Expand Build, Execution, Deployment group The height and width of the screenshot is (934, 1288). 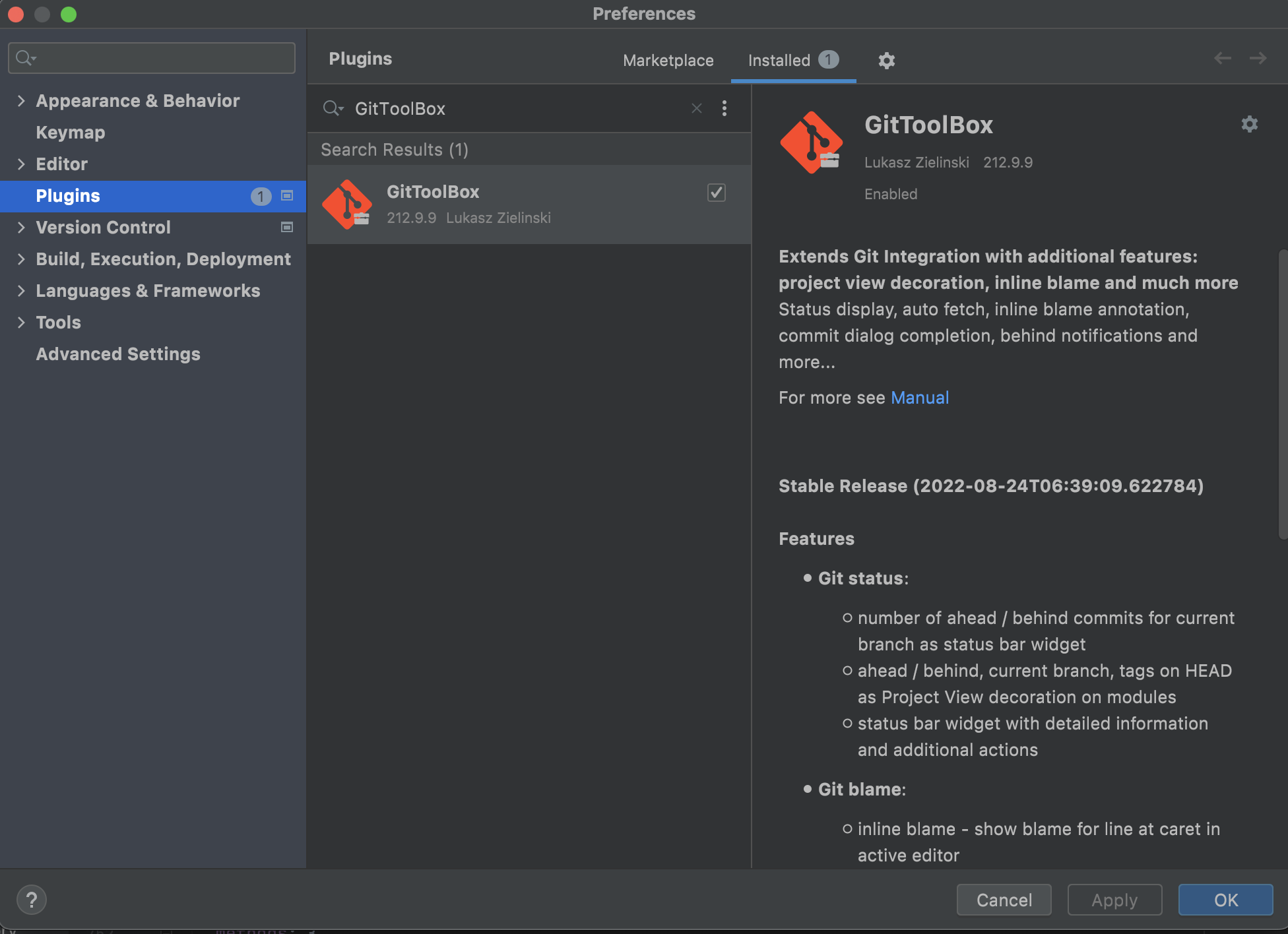click(x=21, y=259)
